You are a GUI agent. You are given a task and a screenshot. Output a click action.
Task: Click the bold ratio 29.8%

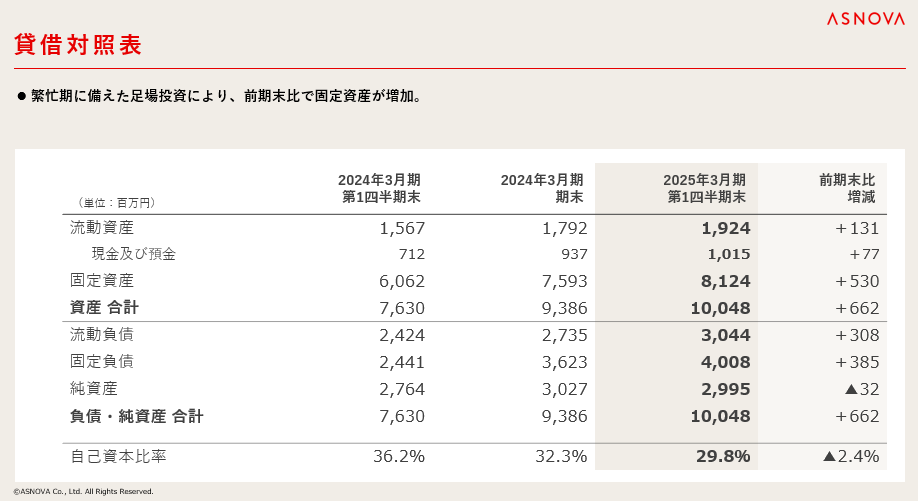tap(723, 457)
